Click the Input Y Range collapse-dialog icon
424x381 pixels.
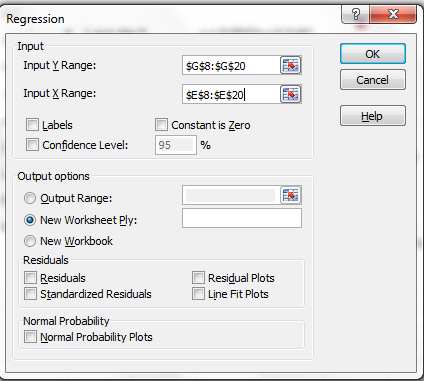tap(291, 65)
